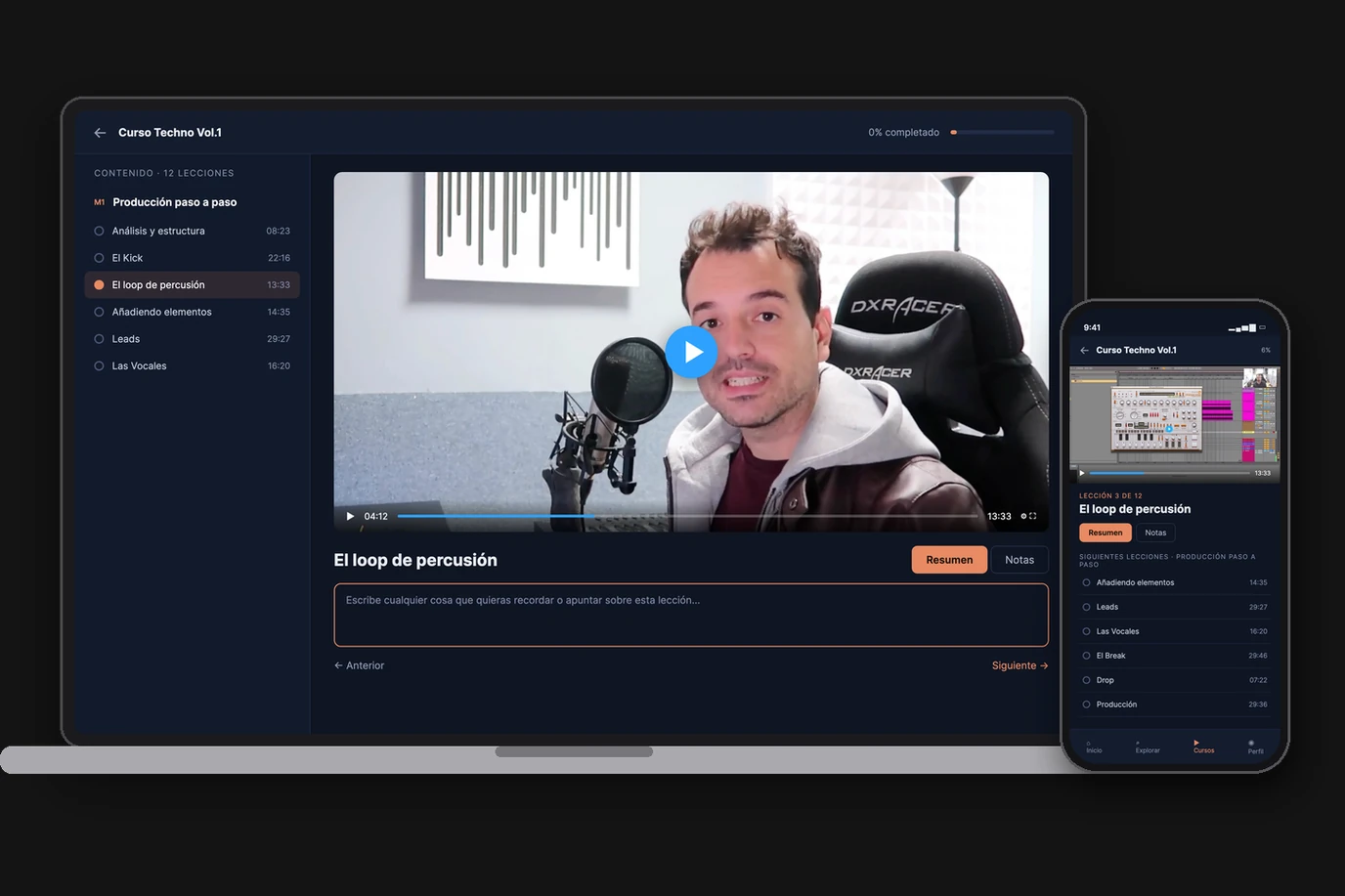Tap the Drop lesson circle on phone
This screenshot has height=896, width=1345.
pos(1086,680)
